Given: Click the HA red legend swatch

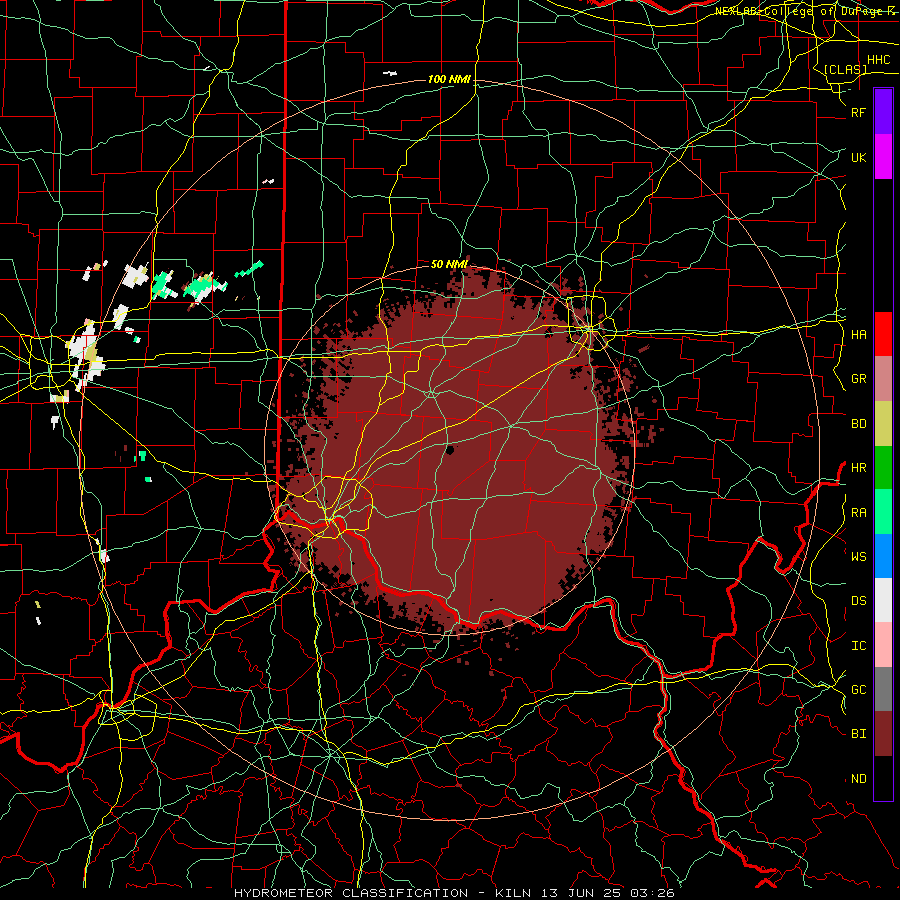Looking at the screenshot, I should [883, 334].
